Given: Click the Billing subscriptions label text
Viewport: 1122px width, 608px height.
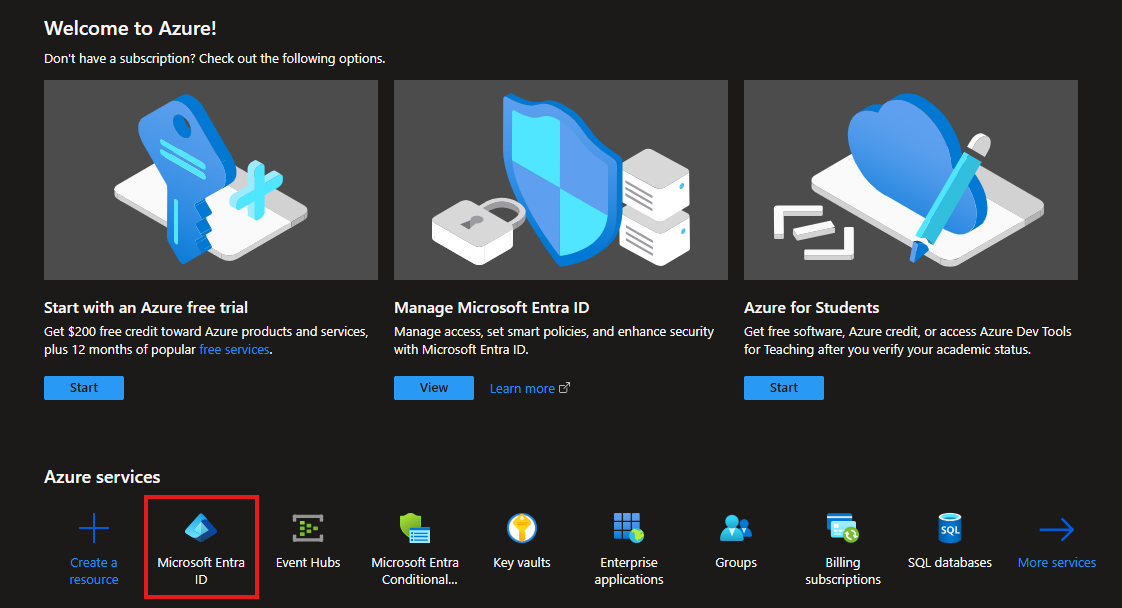Looking at the screenshot, I should point(843,571).
